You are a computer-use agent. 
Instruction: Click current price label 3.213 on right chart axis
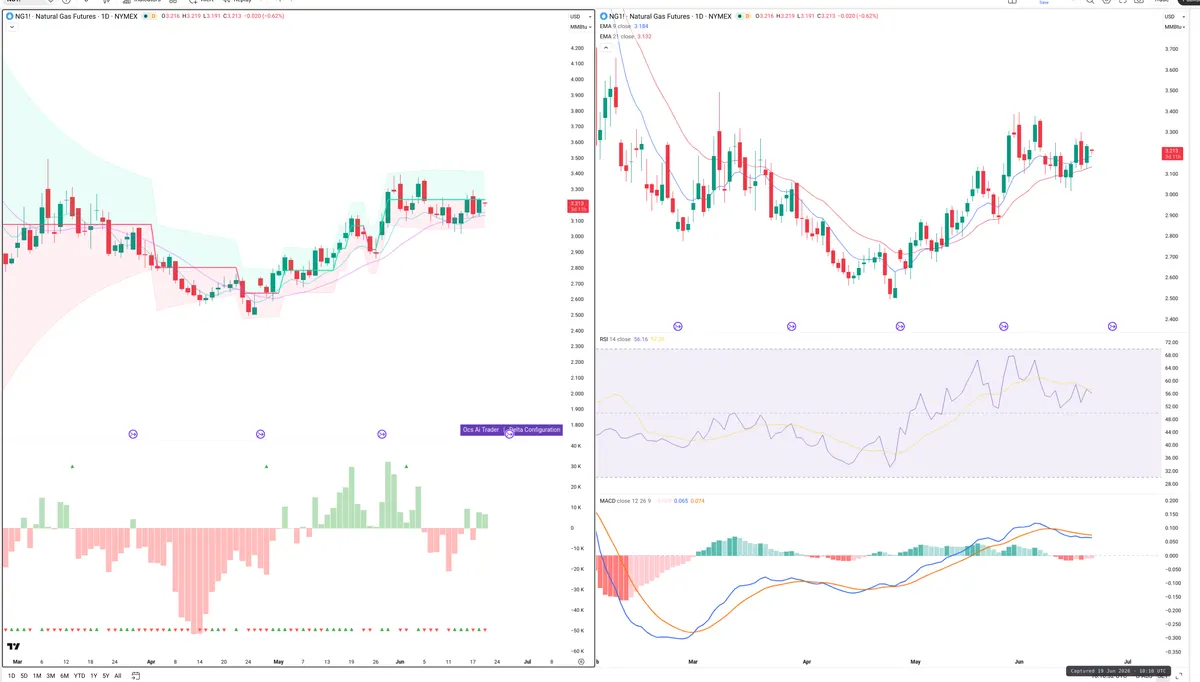pyautogui.click(x=1174, y=153)
